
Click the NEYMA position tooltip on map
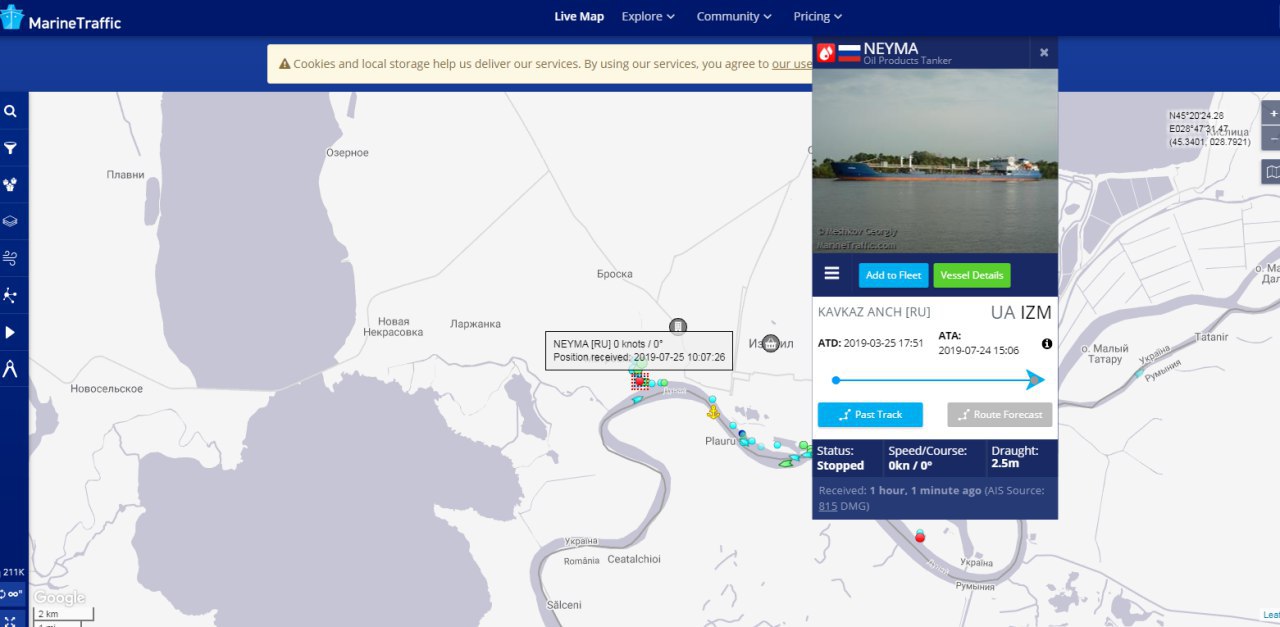pyautogui.click(x=639, y=351)
